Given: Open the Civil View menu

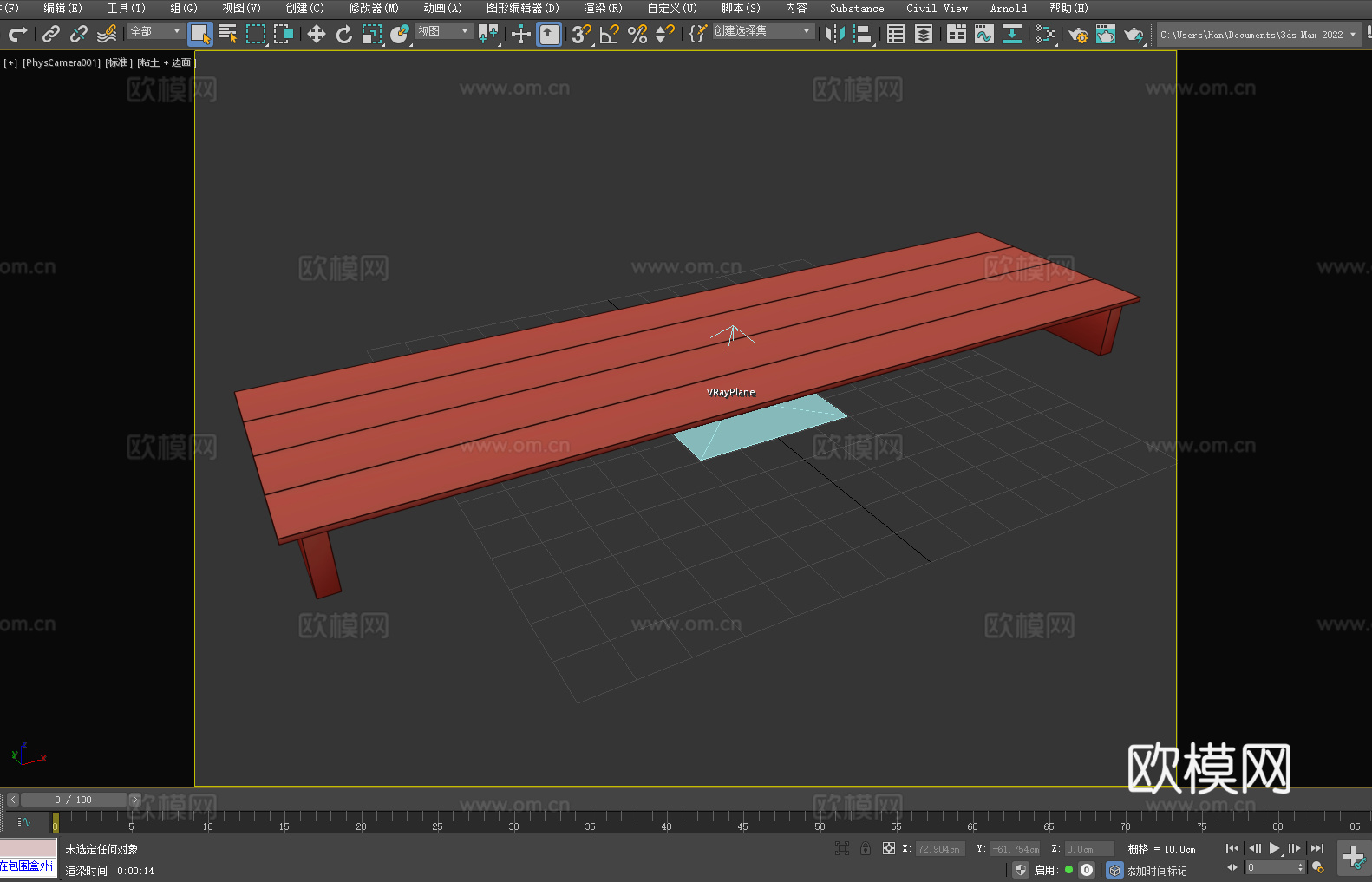Looking at the screenshot, I should pos(938,8).
